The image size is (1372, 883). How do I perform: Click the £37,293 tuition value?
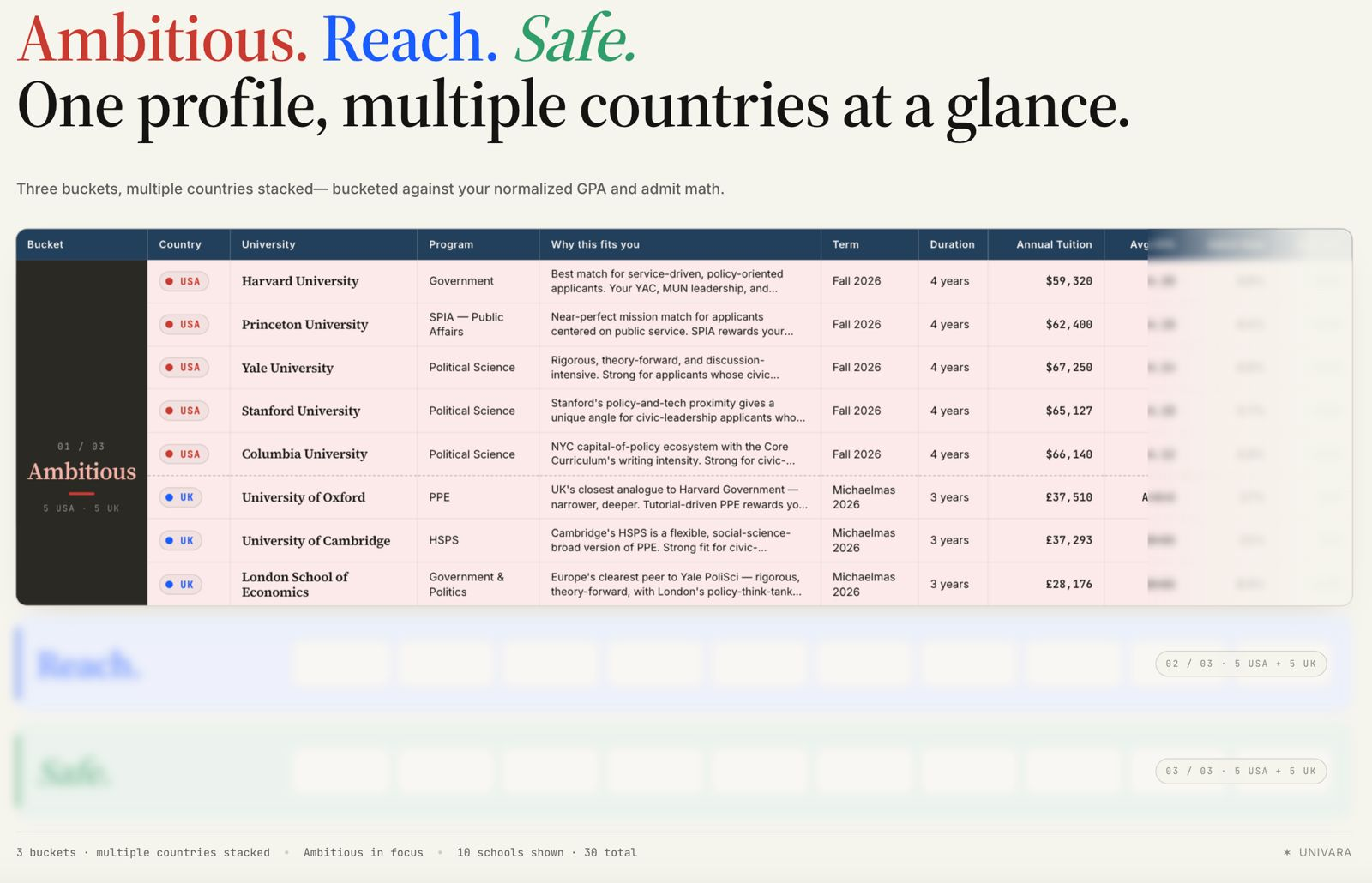point(1068,540)
